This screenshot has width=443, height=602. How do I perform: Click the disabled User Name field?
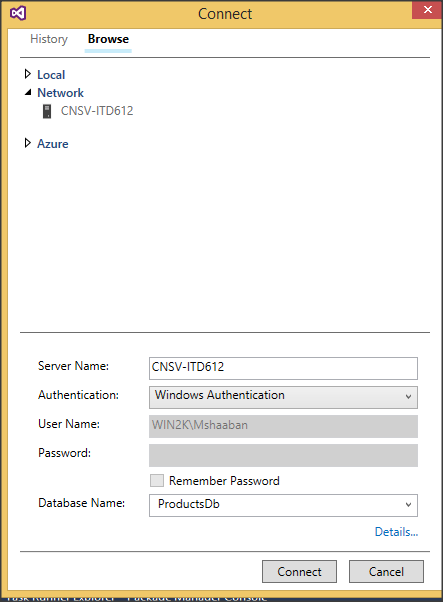[283, 426]
